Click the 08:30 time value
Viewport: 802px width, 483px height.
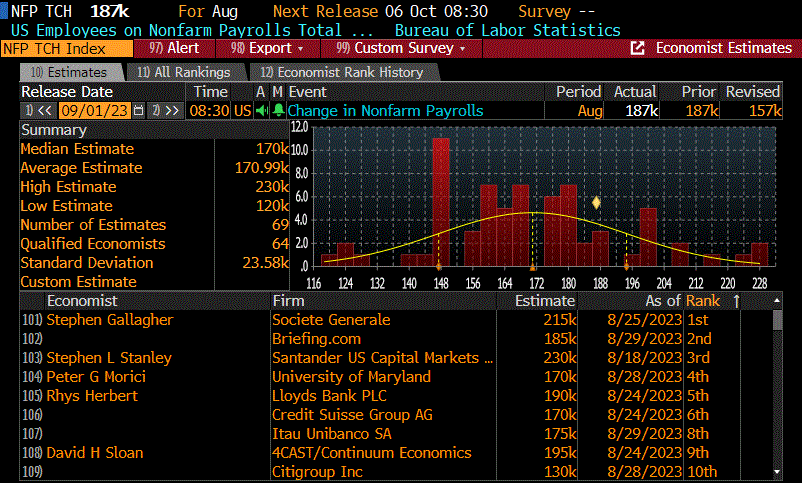[x=209, y=111]
